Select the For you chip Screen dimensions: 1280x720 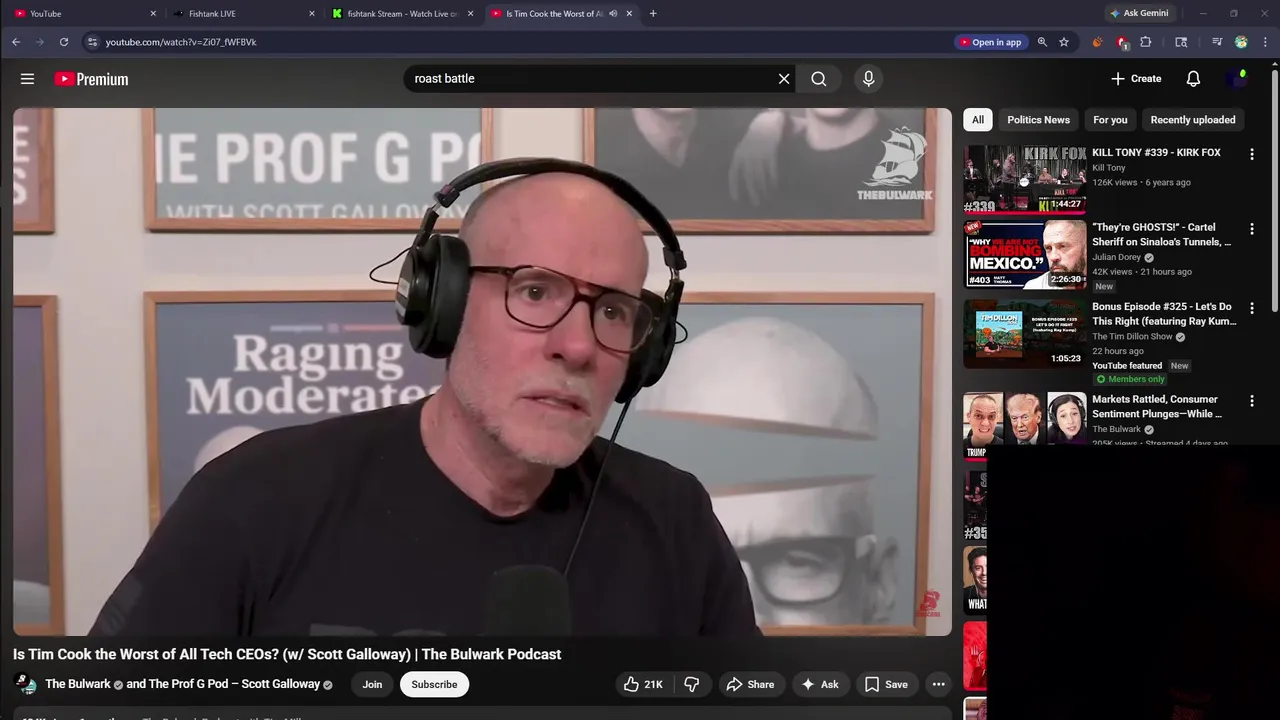point(1110,120)
